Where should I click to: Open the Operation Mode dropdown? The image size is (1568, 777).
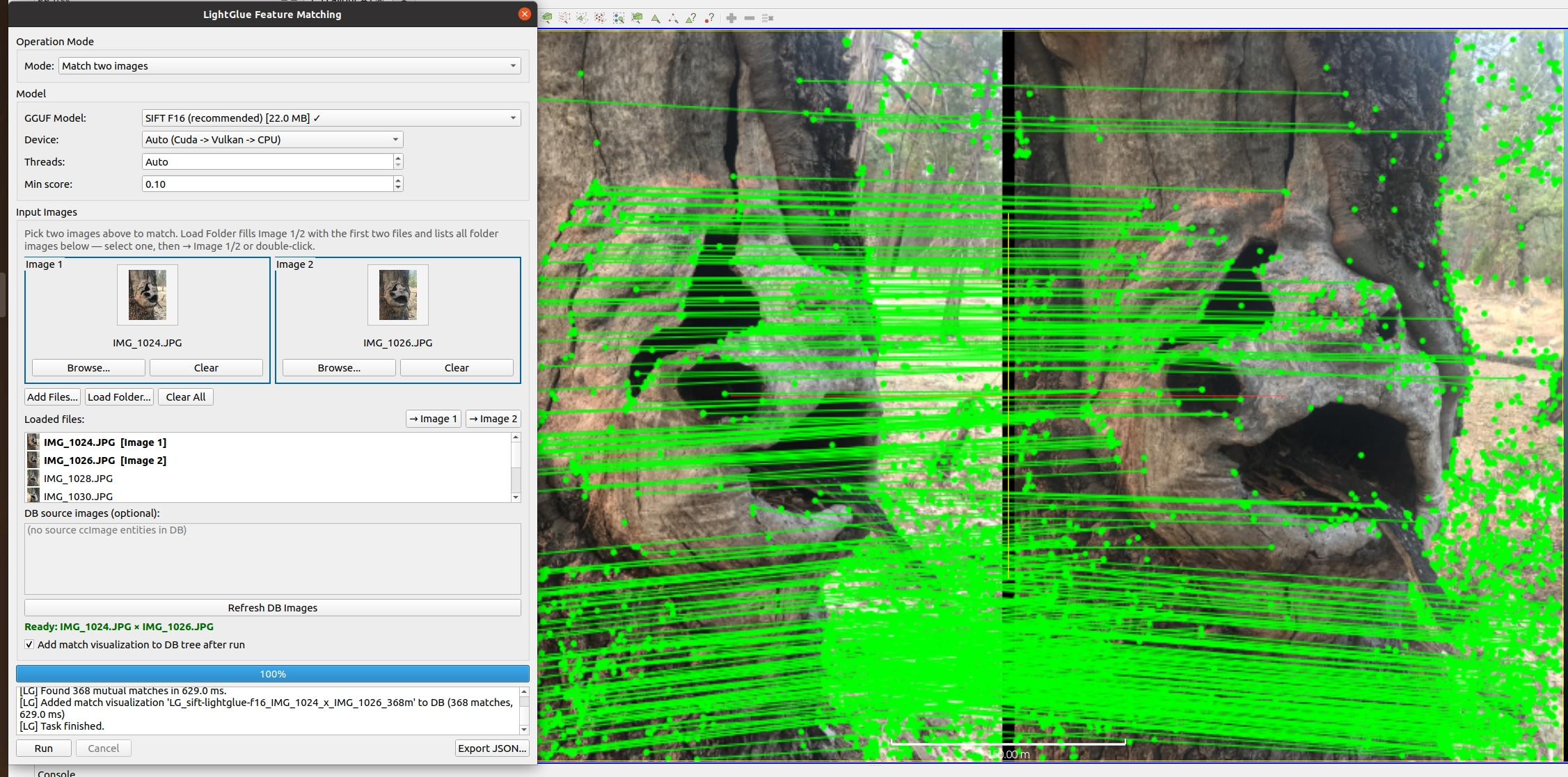(290, 66)
